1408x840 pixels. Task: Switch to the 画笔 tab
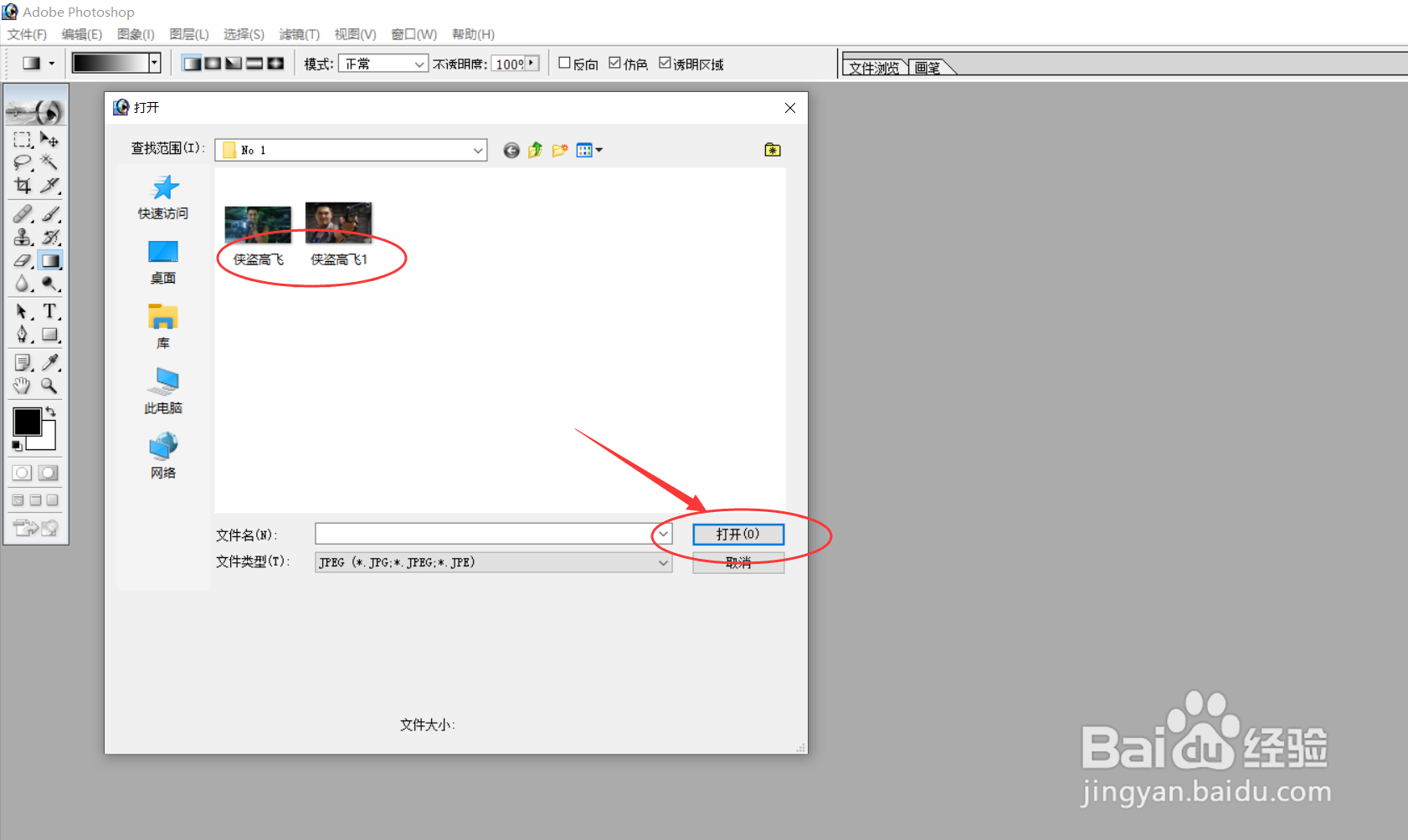[x=928, y=68]
